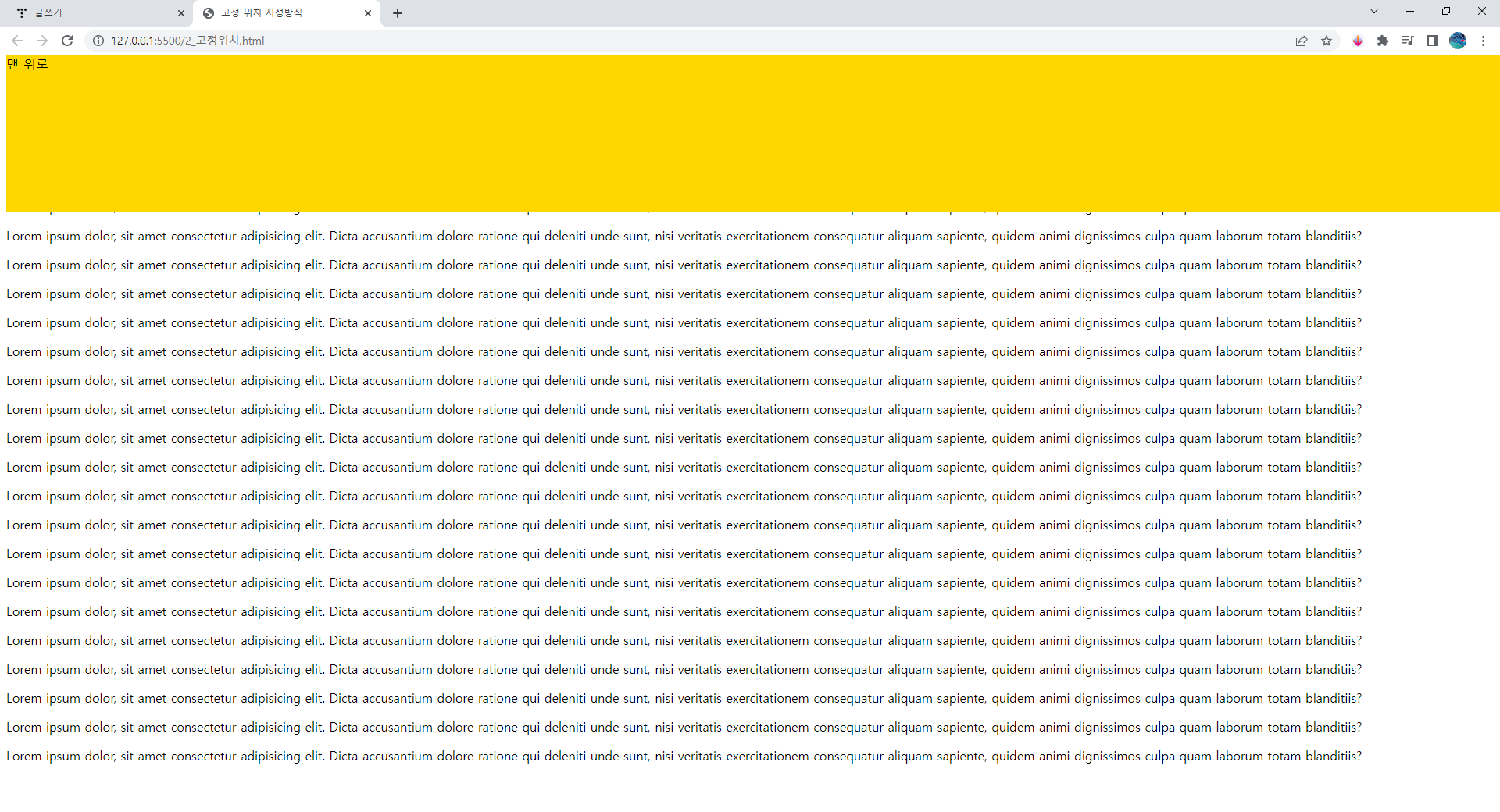Toggle the browser side panel

pos(1433,41)
